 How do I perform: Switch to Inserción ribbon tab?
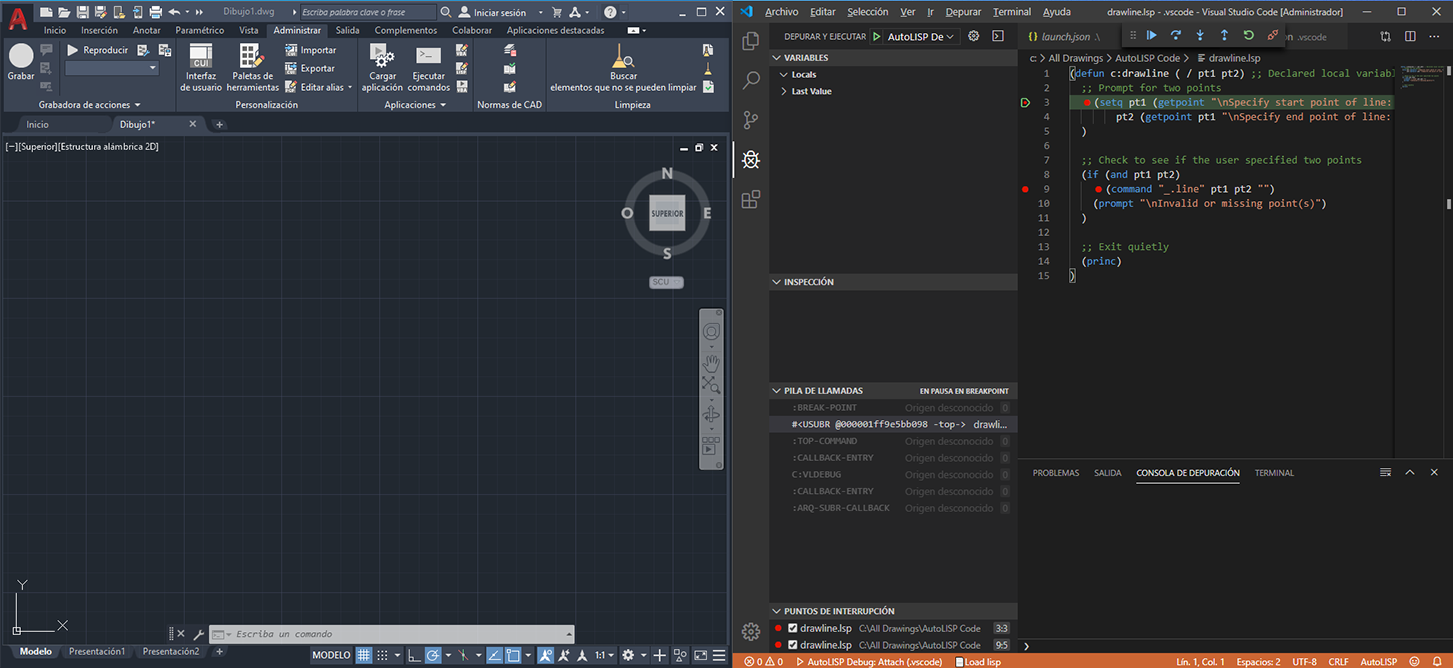pos(99,30)
